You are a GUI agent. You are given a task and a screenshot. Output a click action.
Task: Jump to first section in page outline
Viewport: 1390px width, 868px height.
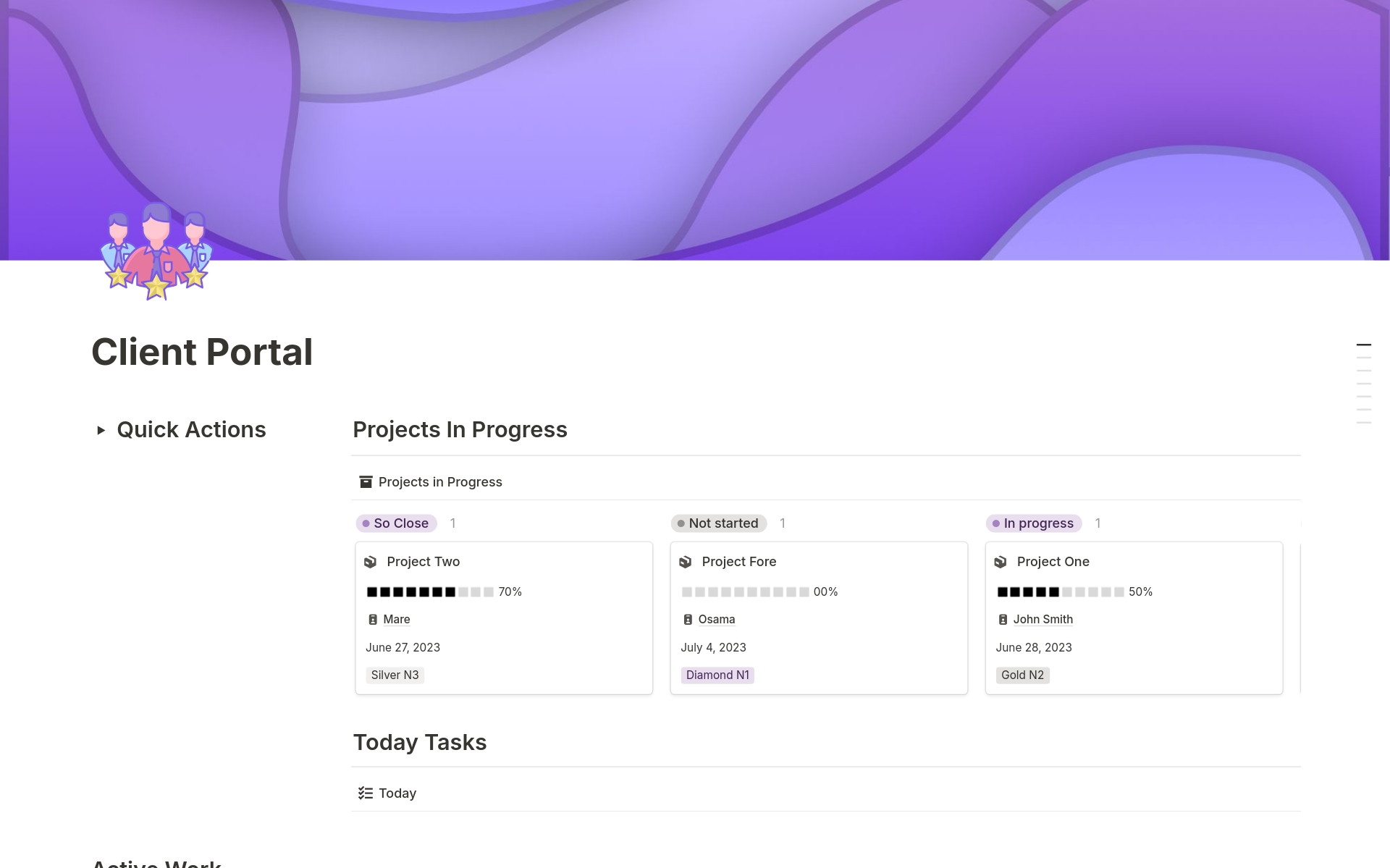click(x=1363, y=345)
